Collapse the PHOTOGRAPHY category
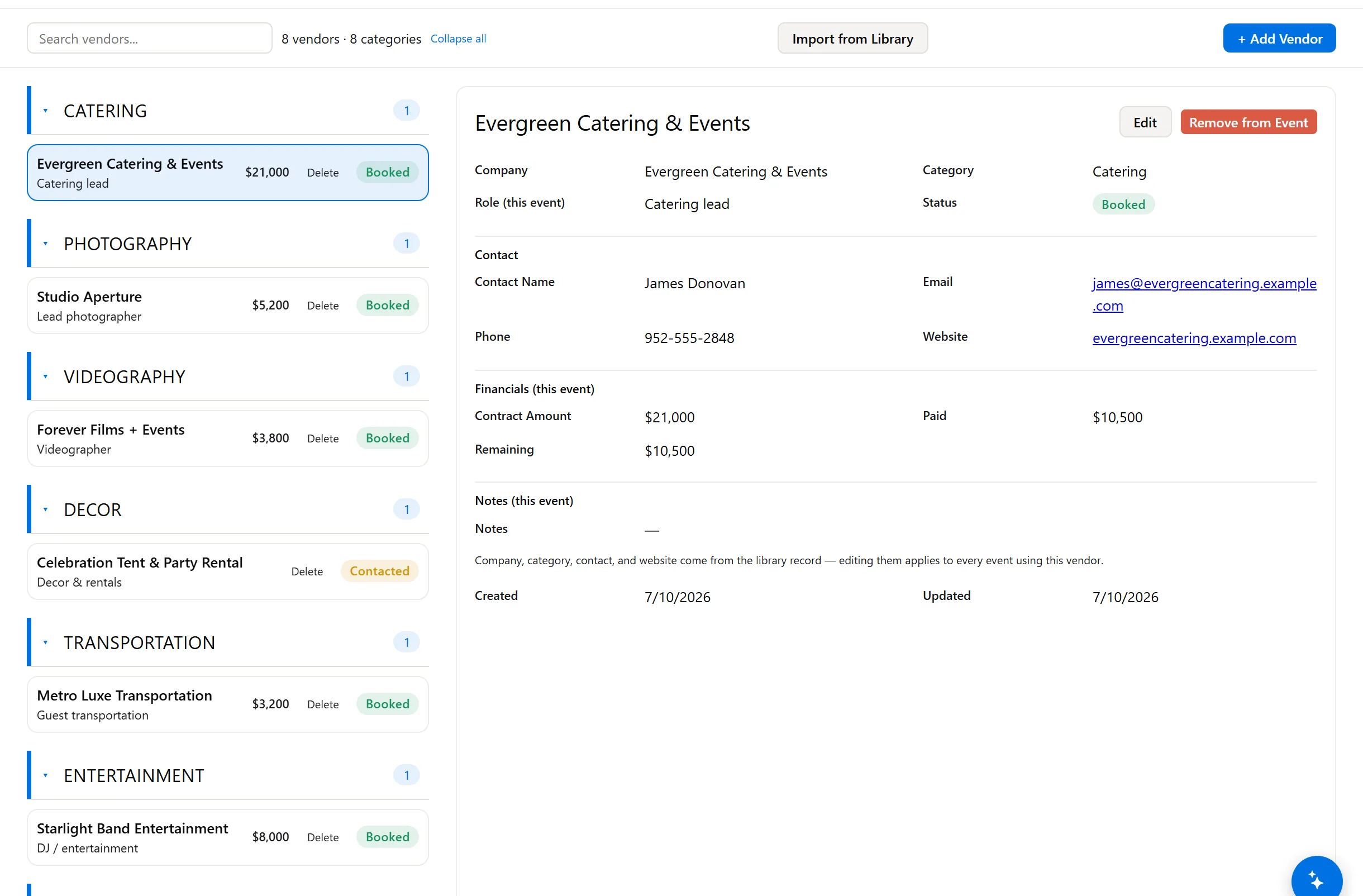This screenshot has height=896, width=1363. coord(45,244)
